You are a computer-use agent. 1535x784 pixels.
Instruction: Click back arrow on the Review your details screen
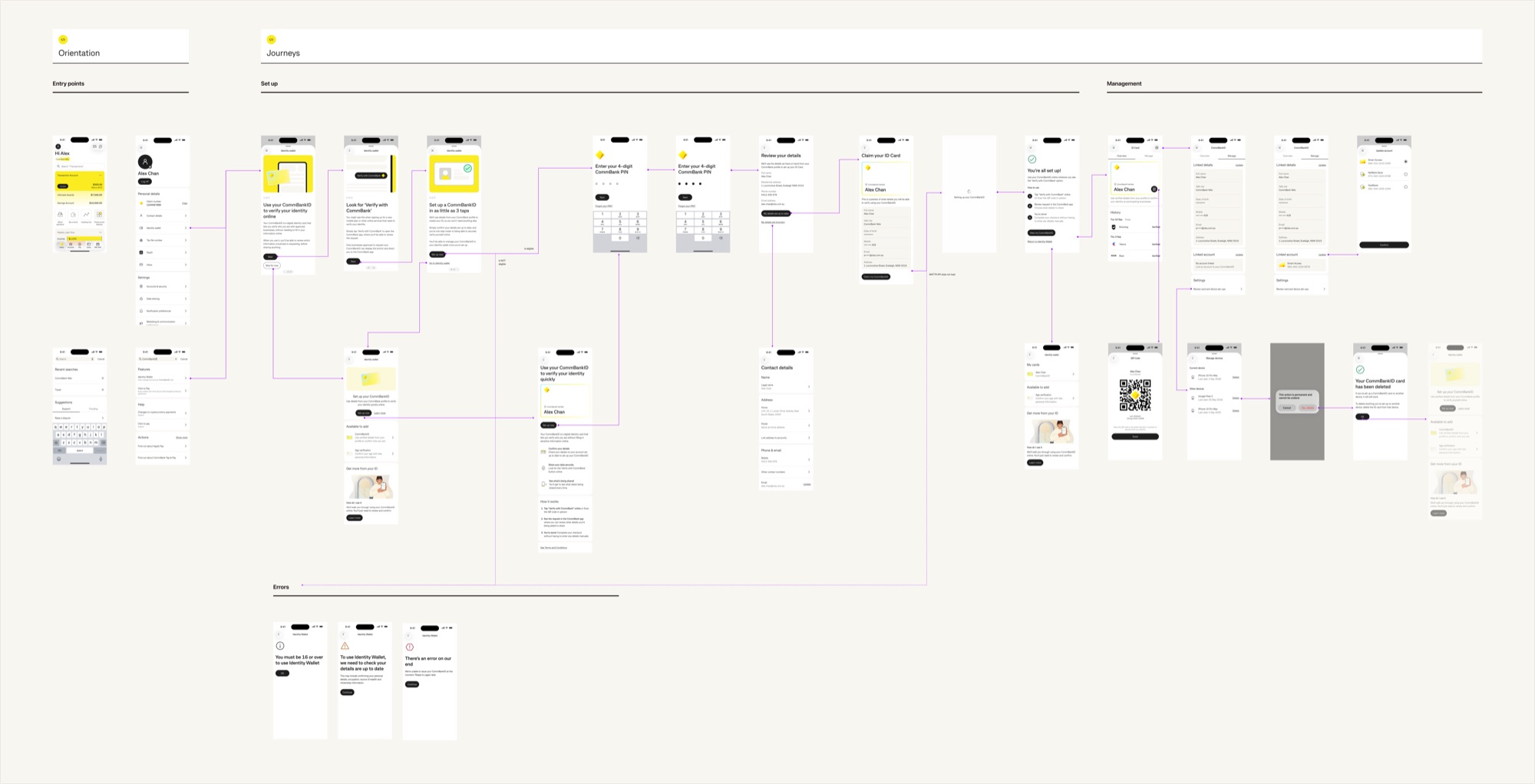(x=764, y=148)
